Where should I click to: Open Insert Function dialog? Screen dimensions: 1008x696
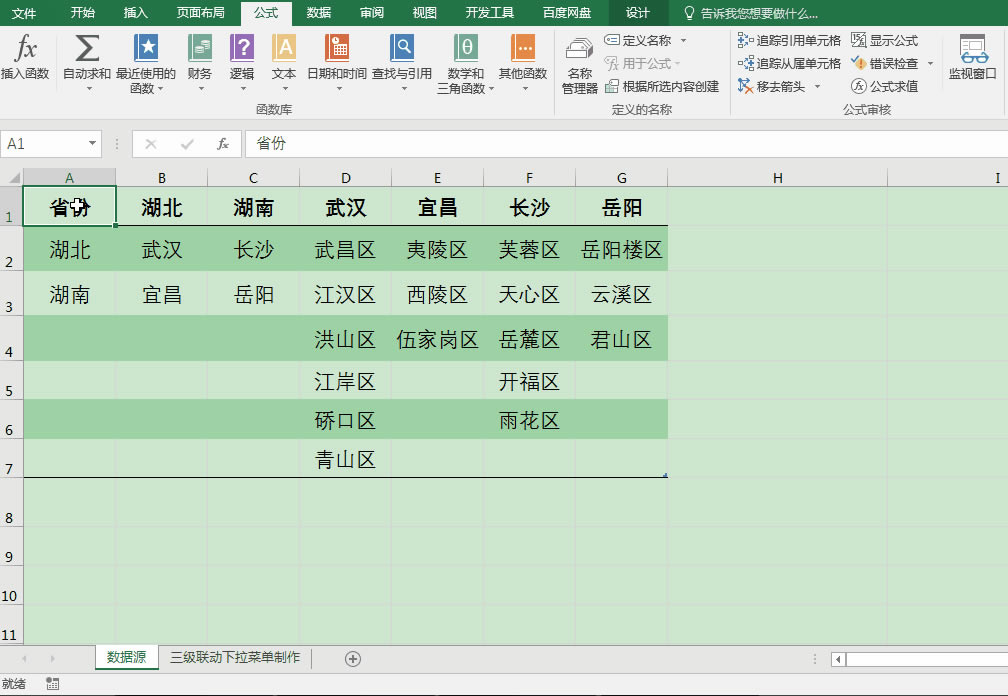click(x=25, y=58)
